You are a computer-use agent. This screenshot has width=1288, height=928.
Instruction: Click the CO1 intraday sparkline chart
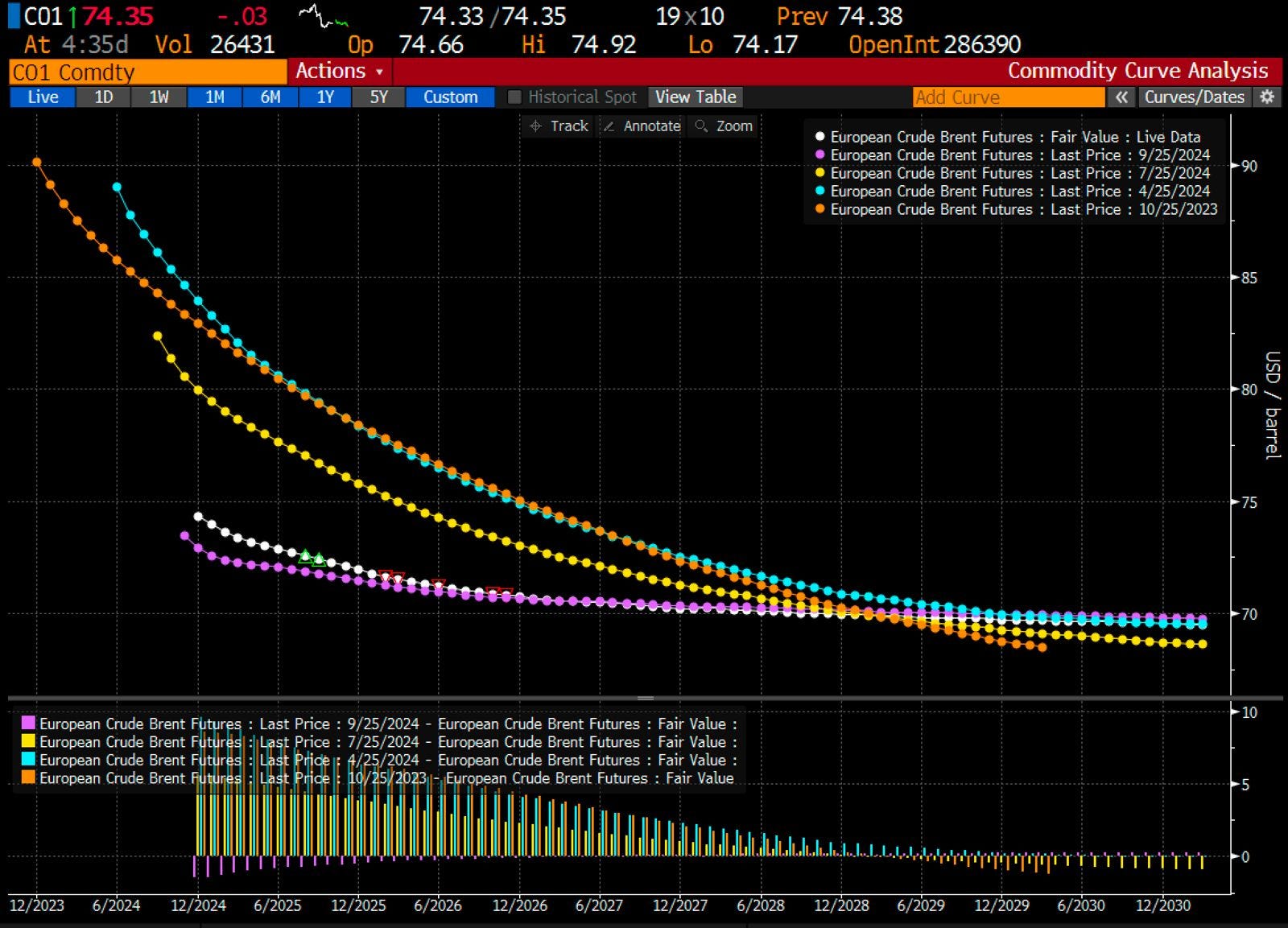(x=323, y=16)
